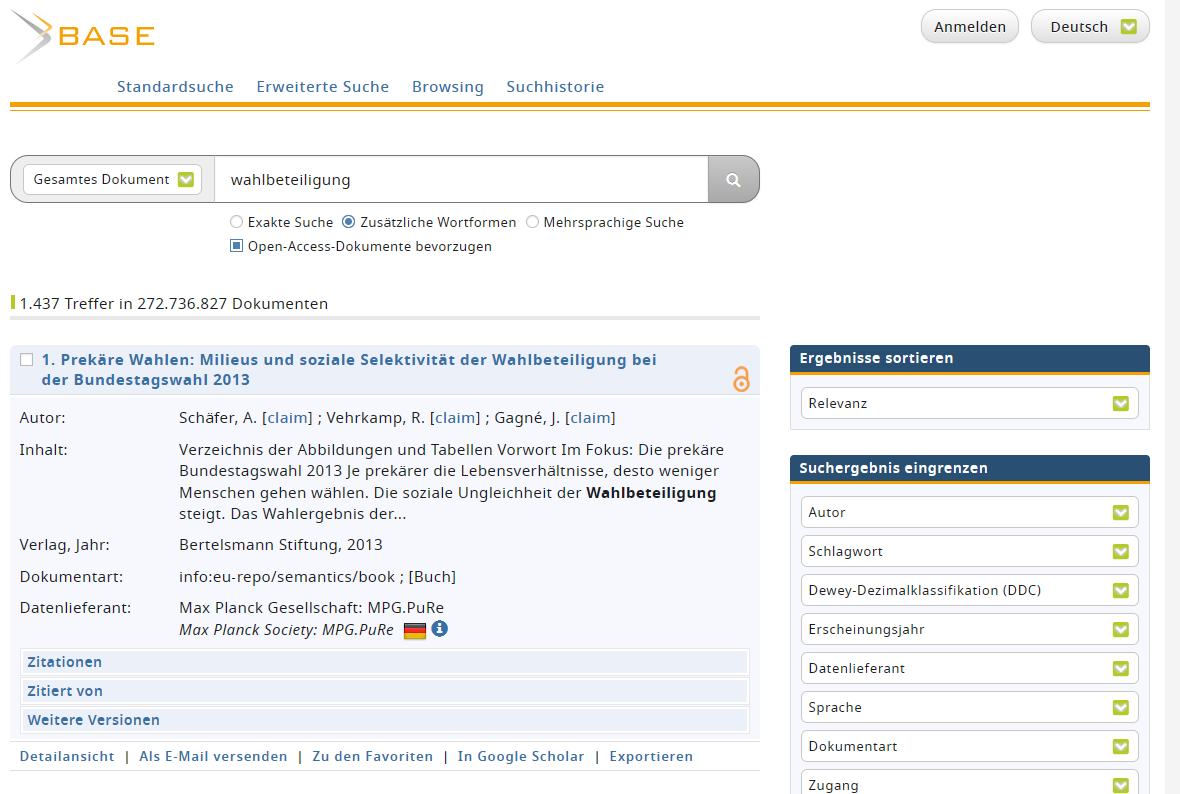
Task: Expand the Dokumentart filter
Action: tap(969, 747)
